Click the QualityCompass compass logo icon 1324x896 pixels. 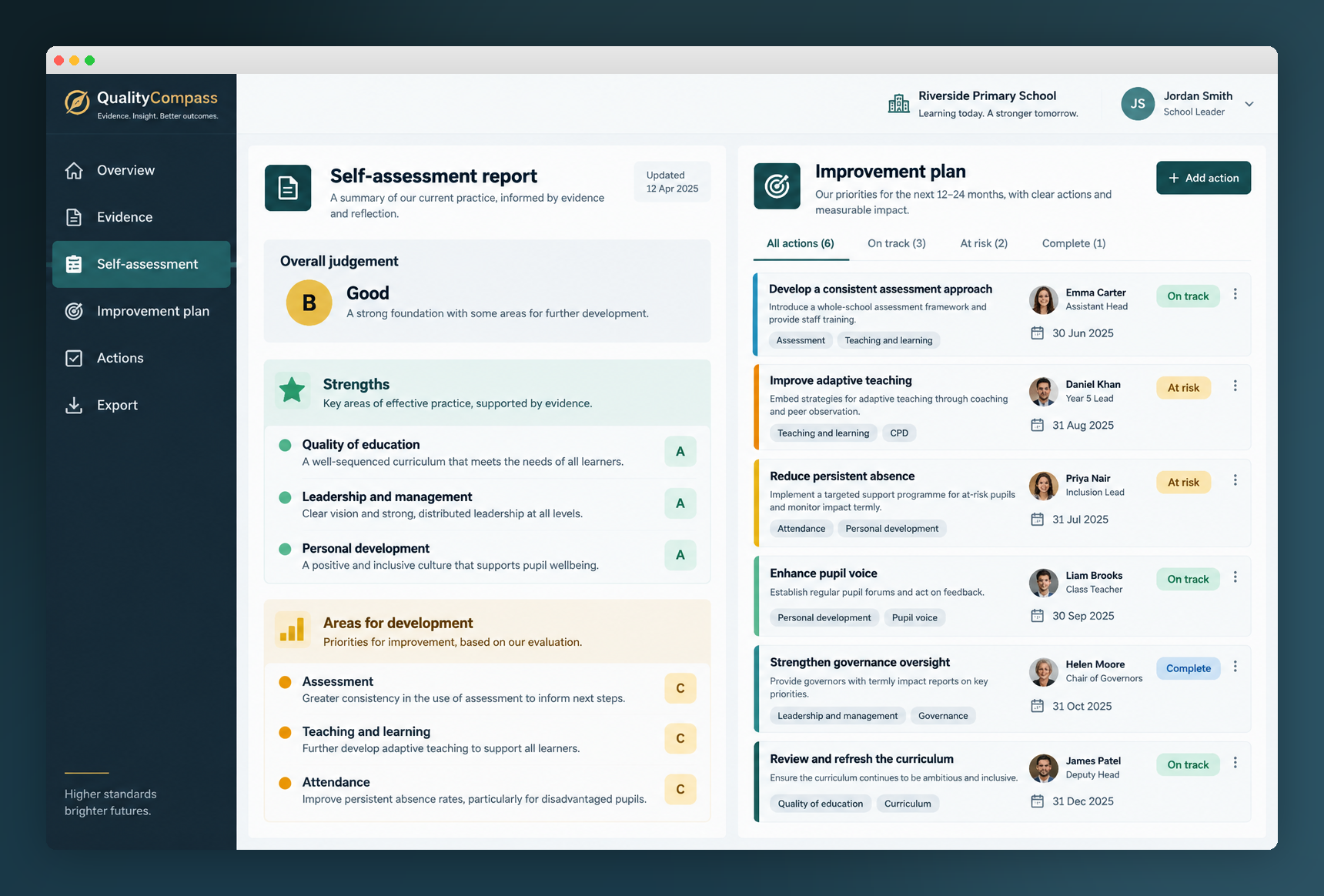click(x=76, y=102)
